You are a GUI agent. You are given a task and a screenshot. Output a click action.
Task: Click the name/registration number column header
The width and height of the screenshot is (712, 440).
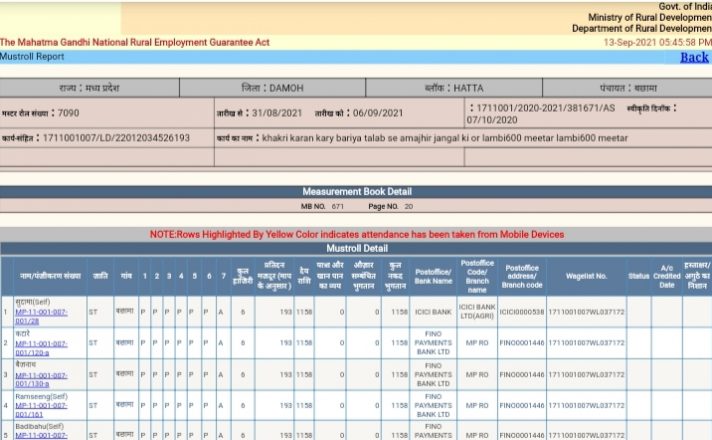(50, 276)
